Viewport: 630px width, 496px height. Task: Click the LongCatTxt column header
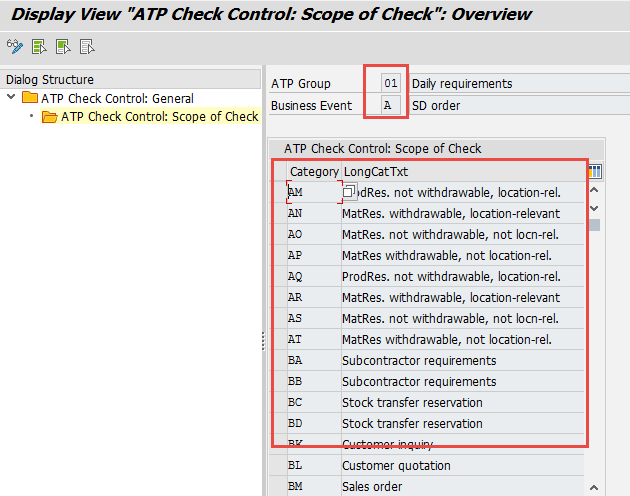click(x=463, y=172)
